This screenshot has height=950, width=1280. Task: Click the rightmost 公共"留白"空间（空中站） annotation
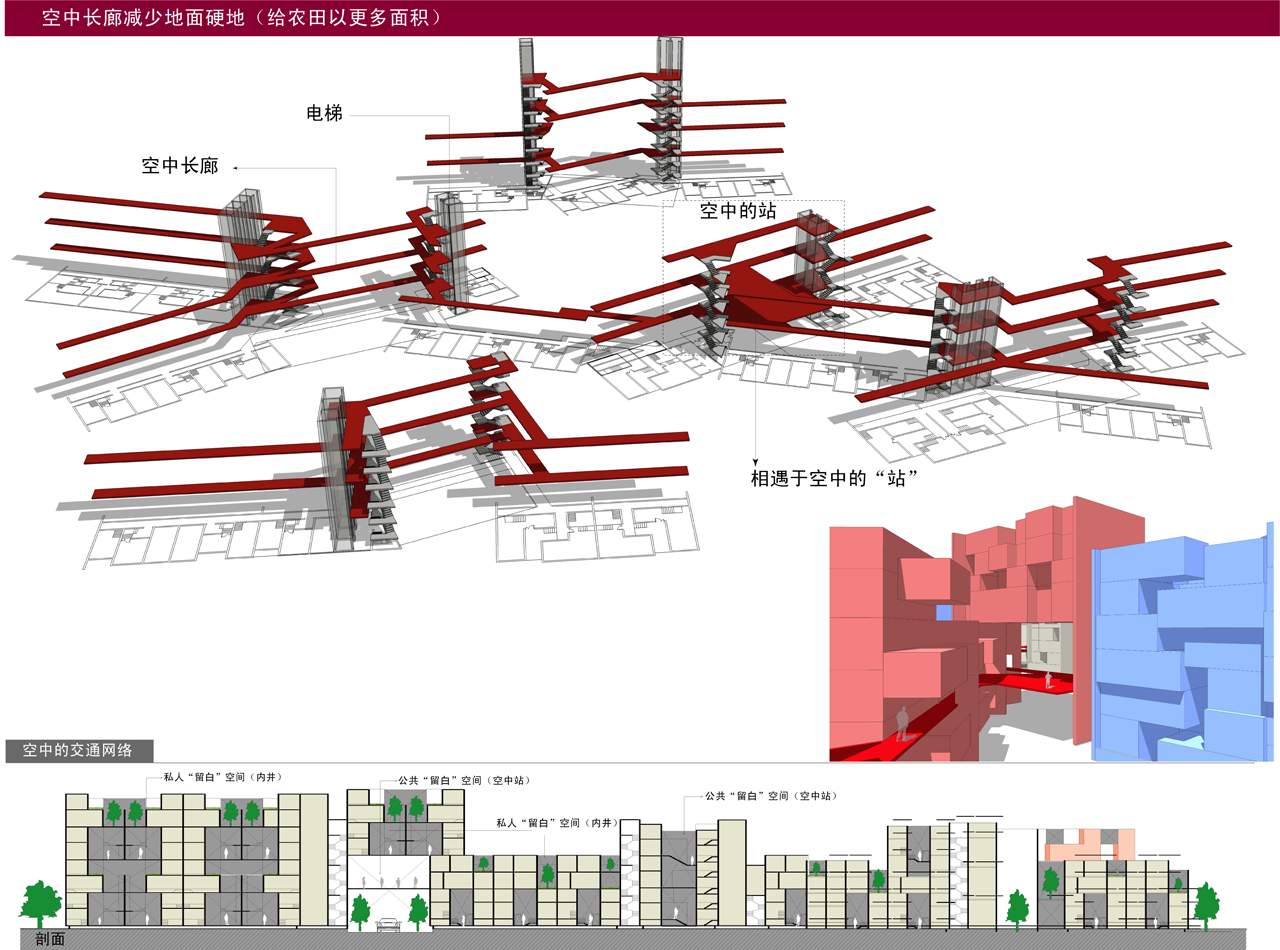coord(770,796)
